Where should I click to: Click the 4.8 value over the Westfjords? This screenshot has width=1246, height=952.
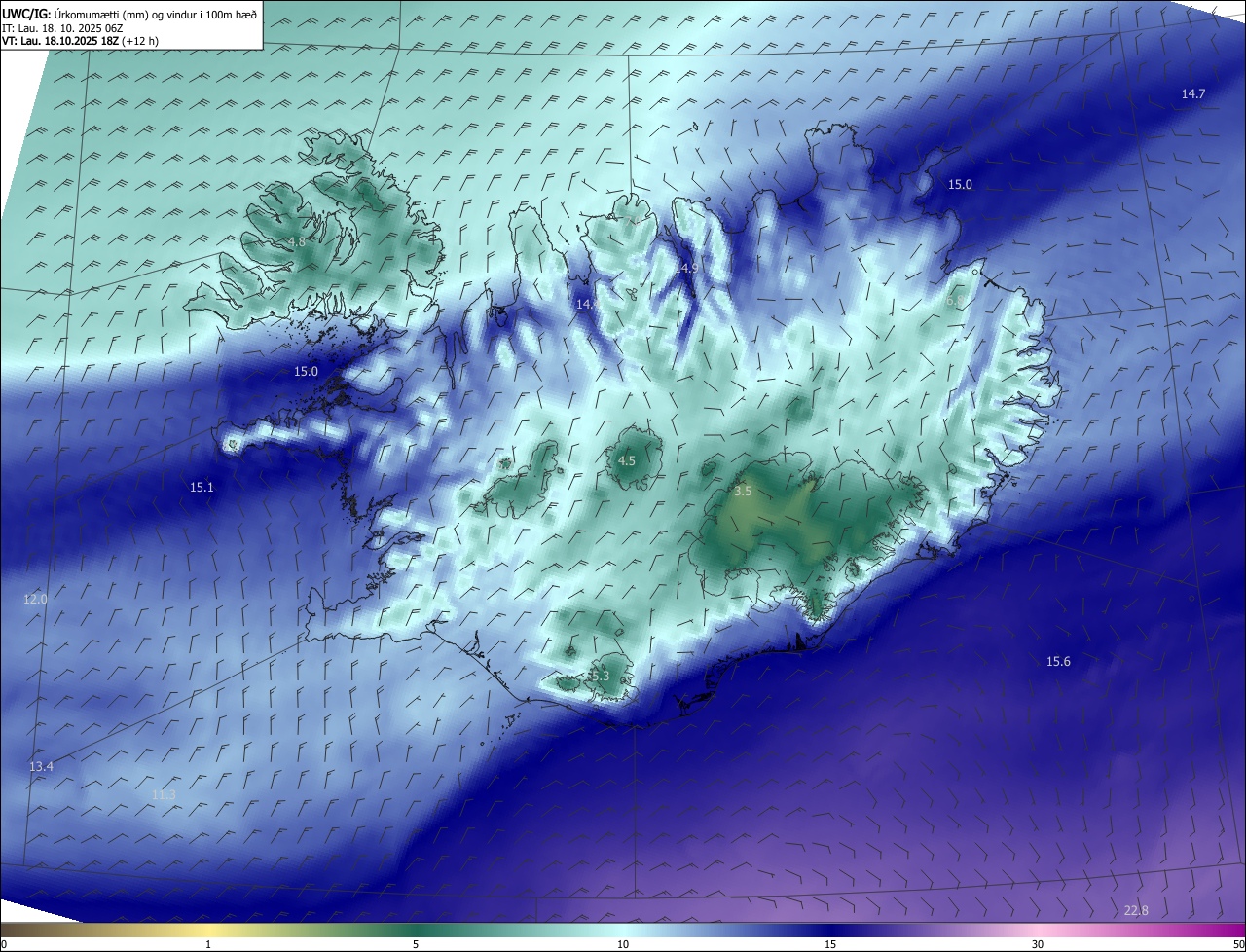(297, 241)
